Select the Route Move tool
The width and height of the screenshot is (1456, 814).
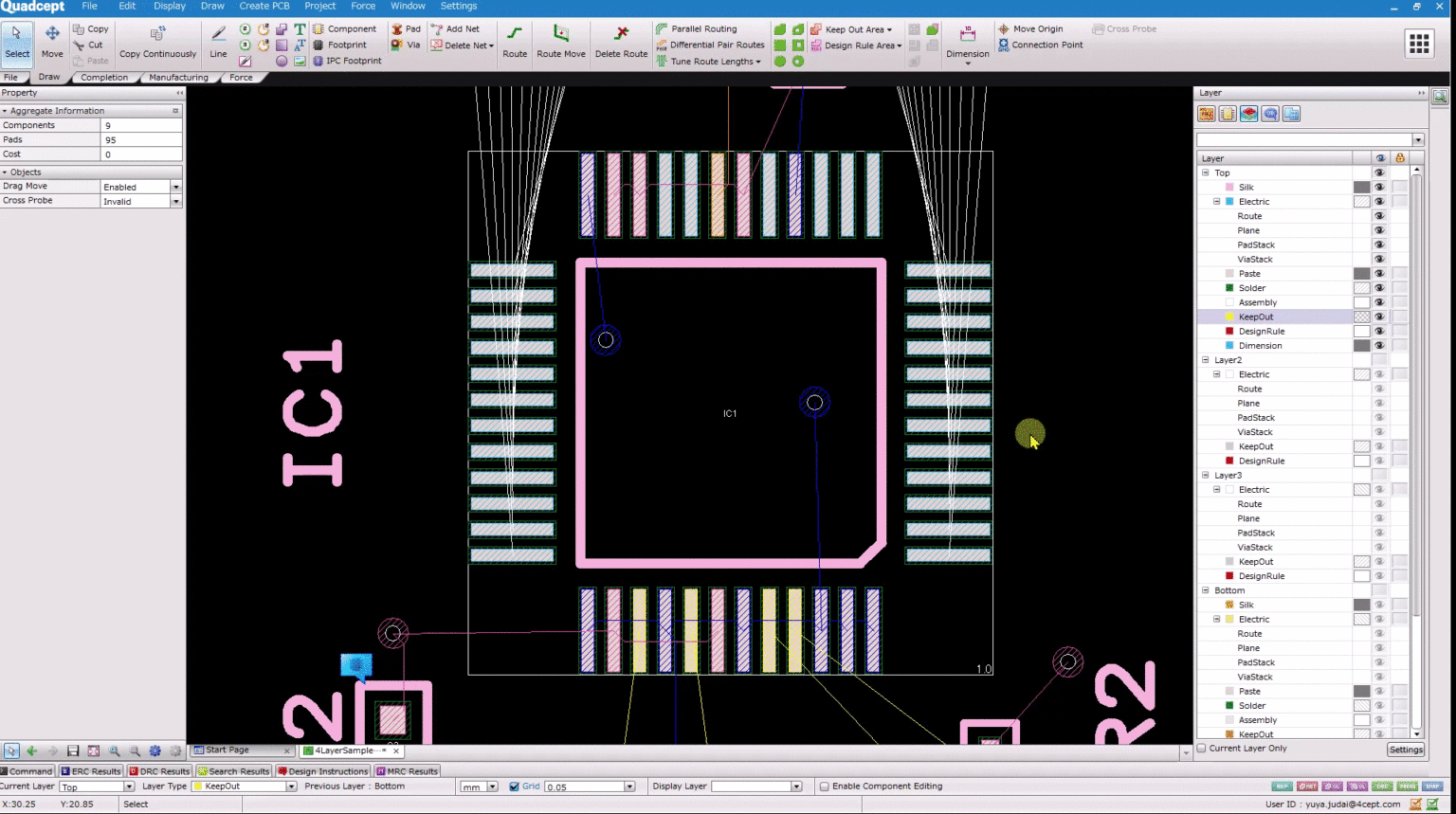[x=560, y=40]
